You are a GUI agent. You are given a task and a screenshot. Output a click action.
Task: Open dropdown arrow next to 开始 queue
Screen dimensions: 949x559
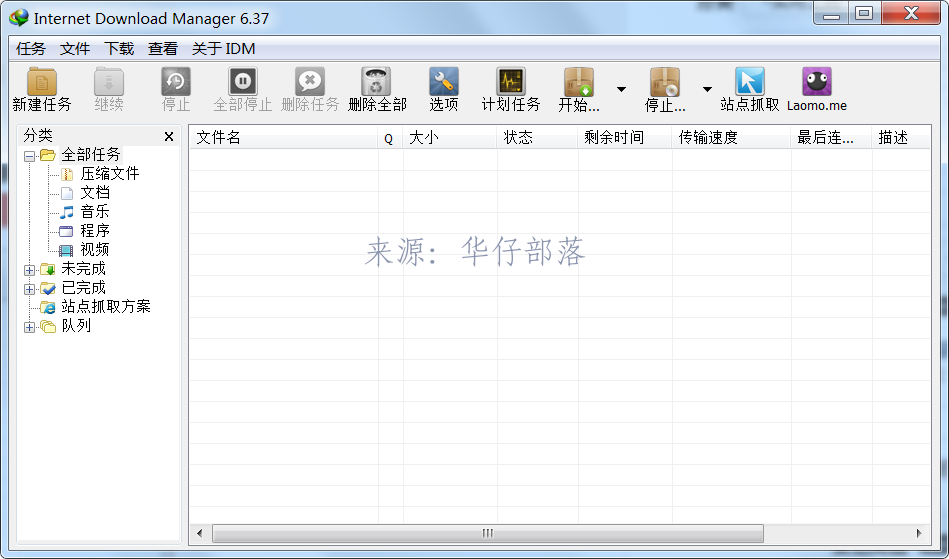[621, 90]
